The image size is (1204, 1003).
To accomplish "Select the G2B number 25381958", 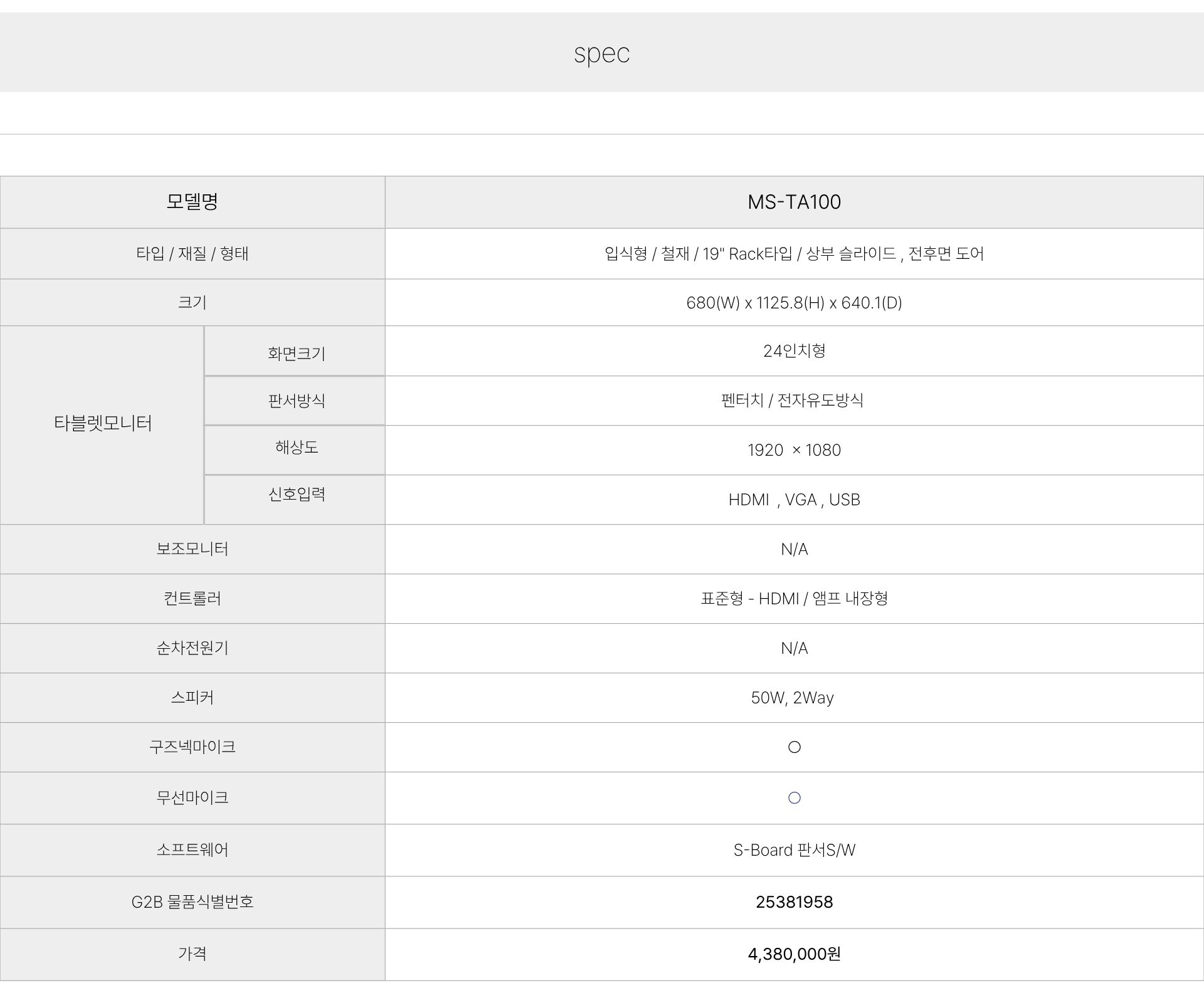I will [x=794, y=902].
